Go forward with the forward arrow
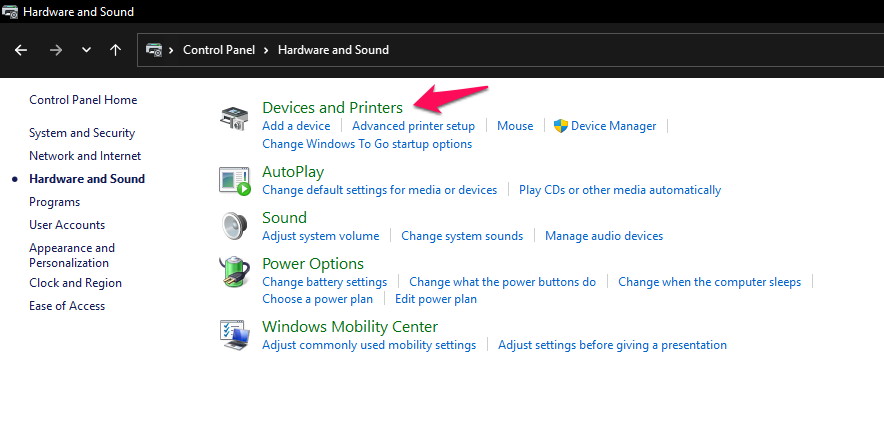Image resolution: width=884 pixels, height=432 pixels. click(55, 50)
